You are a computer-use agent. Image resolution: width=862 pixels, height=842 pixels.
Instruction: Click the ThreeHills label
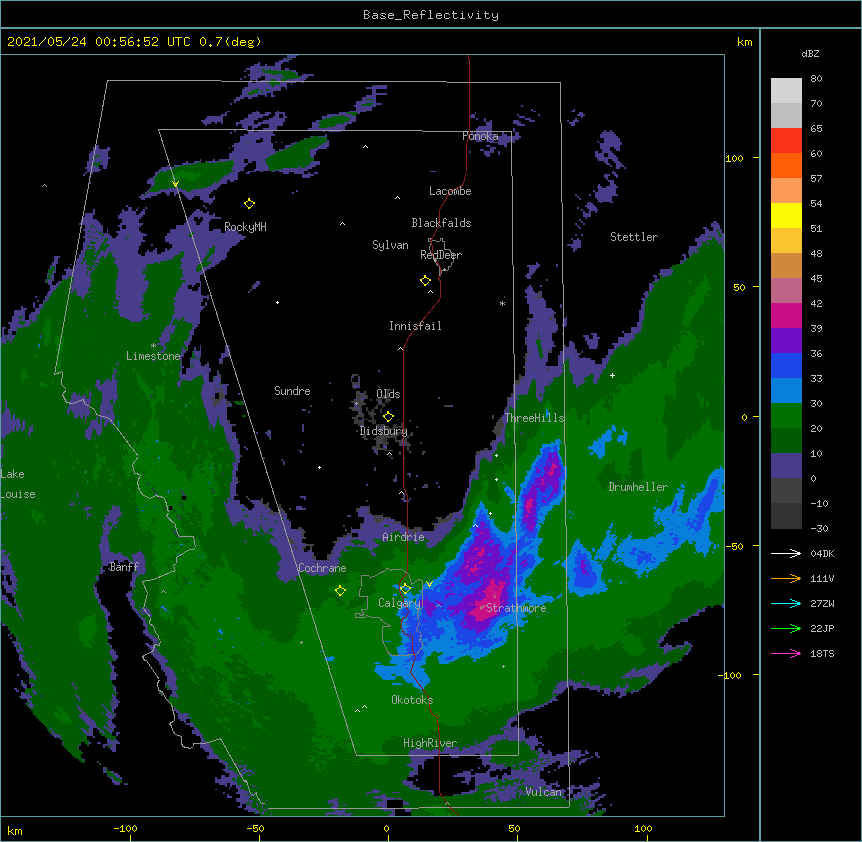pos(534,418)
